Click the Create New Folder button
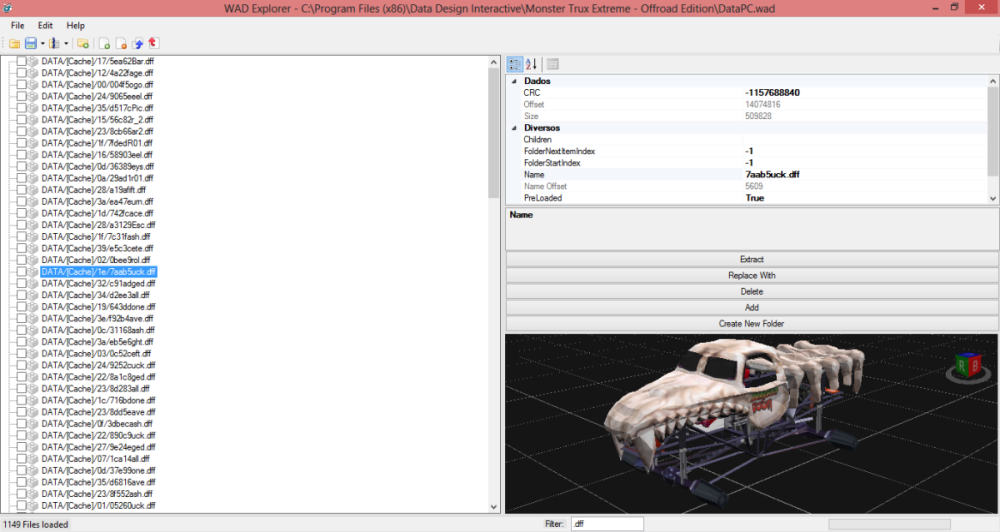This screenshot has height=532, width=1000. tap(752, 323)
